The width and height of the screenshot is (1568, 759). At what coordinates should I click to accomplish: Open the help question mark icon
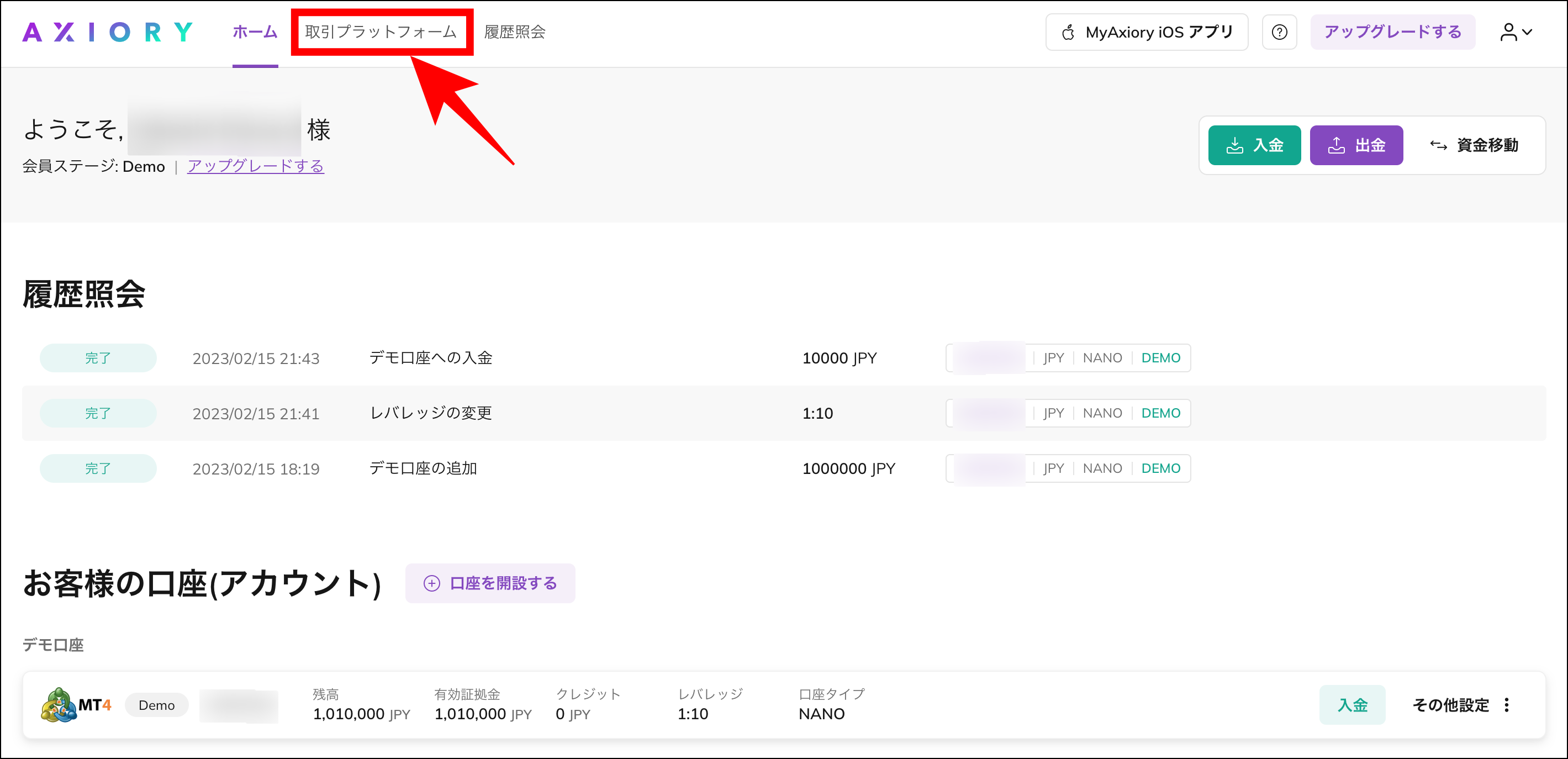[x=1280, y=31]
